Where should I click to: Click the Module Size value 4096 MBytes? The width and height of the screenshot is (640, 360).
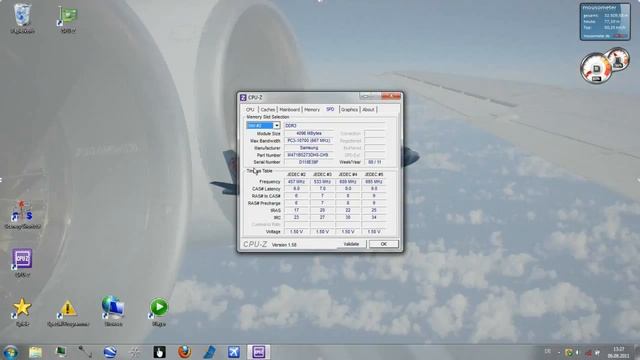click(309, 133)
